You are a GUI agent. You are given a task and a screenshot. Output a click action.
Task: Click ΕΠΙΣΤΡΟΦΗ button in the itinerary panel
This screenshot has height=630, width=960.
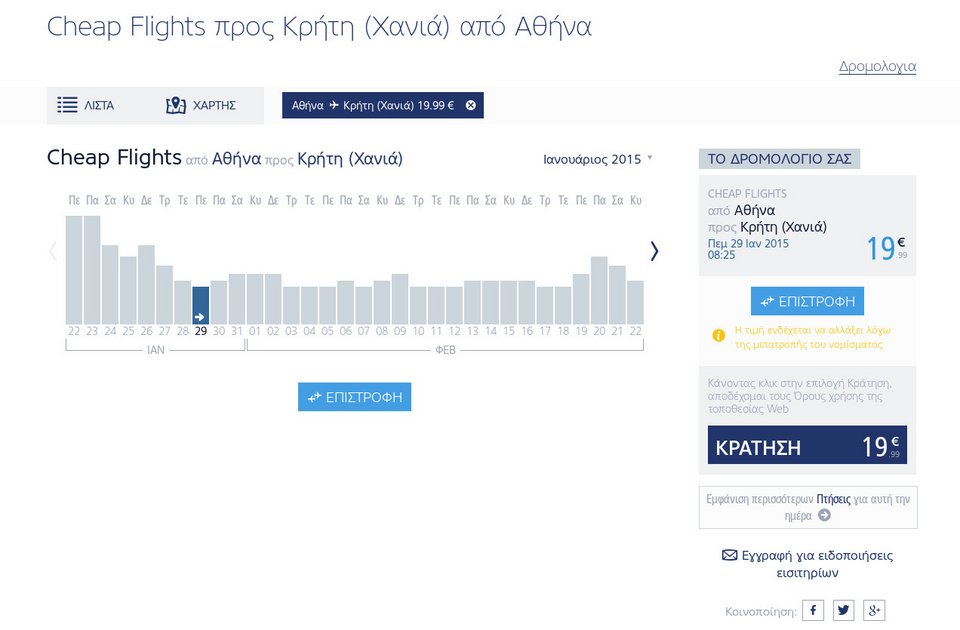click(807, 301)
